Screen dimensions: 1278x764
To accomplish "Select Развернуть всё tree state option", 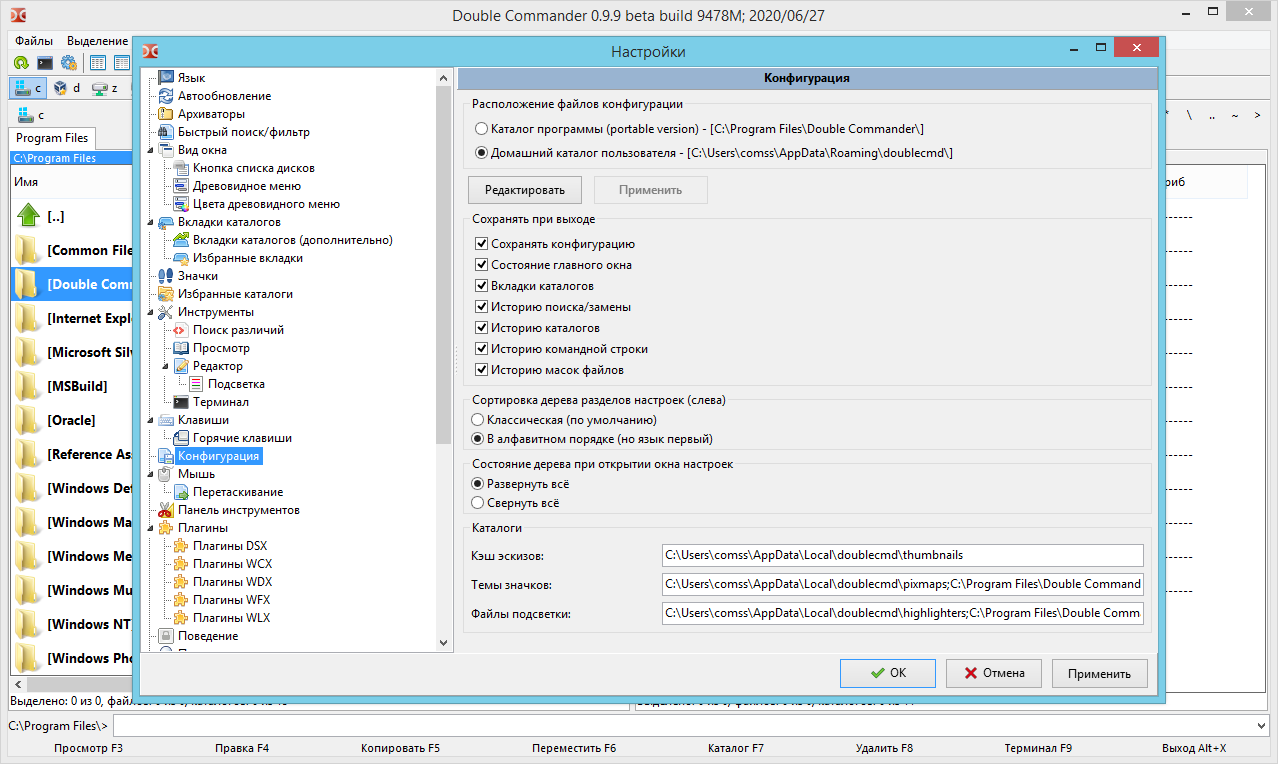I will click(521, 484).
